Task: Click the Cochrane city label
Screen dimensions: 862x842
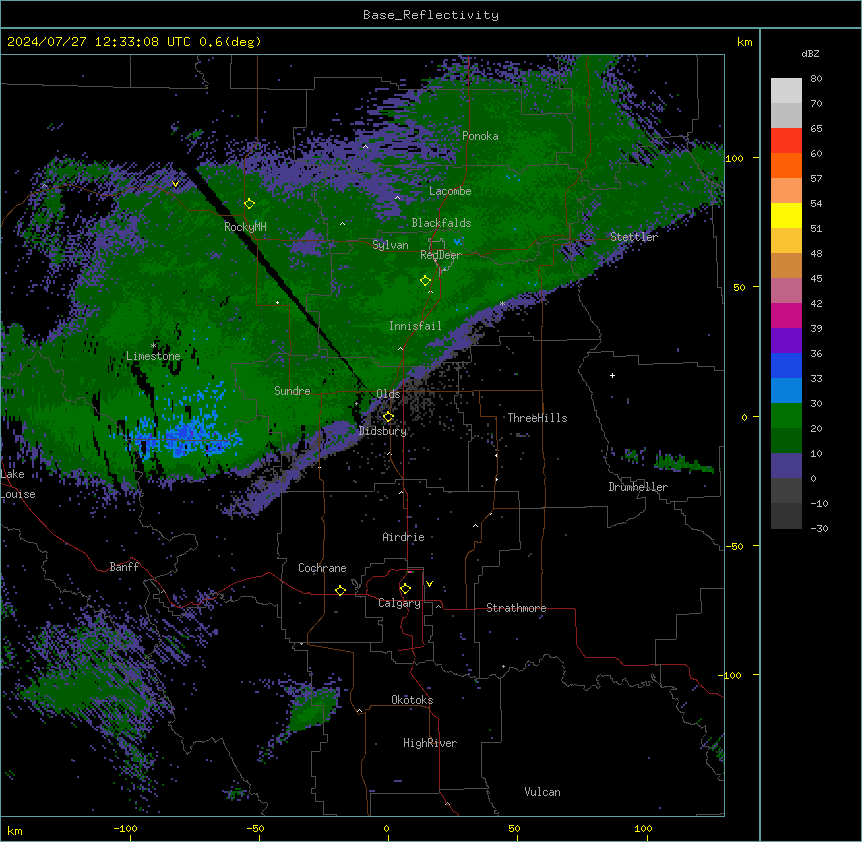Action: point(322,568)
